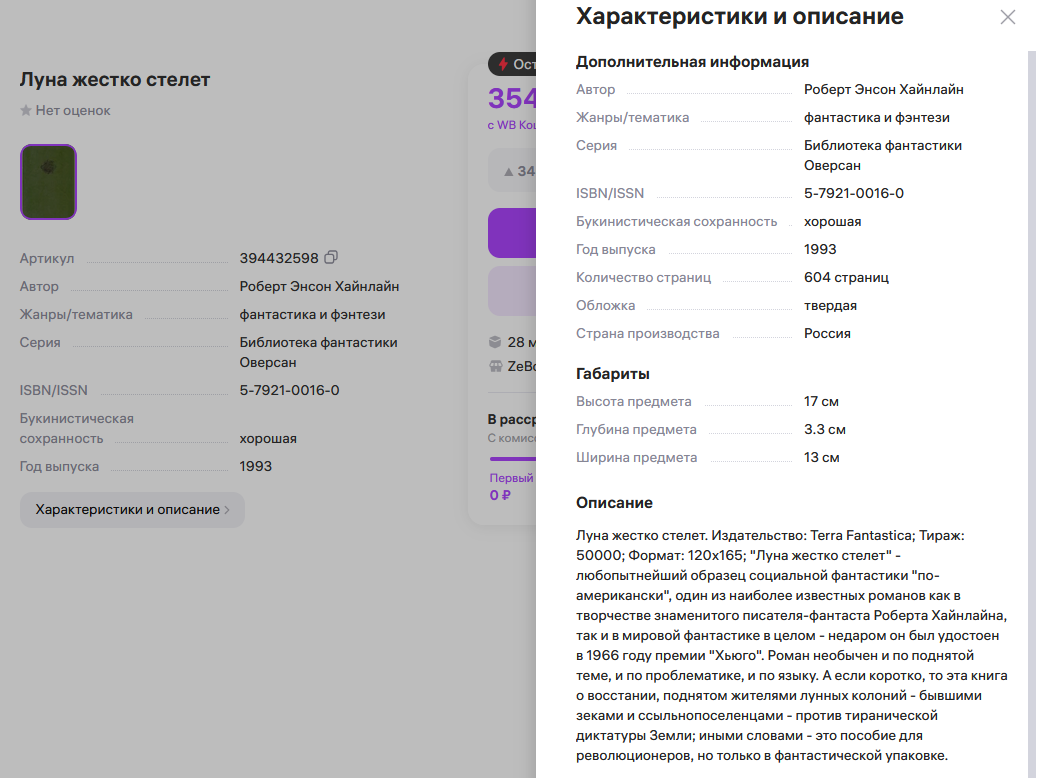Click the installment progress bar
The height and width of the screenshot is (778, 1037).
click(513, 458)
